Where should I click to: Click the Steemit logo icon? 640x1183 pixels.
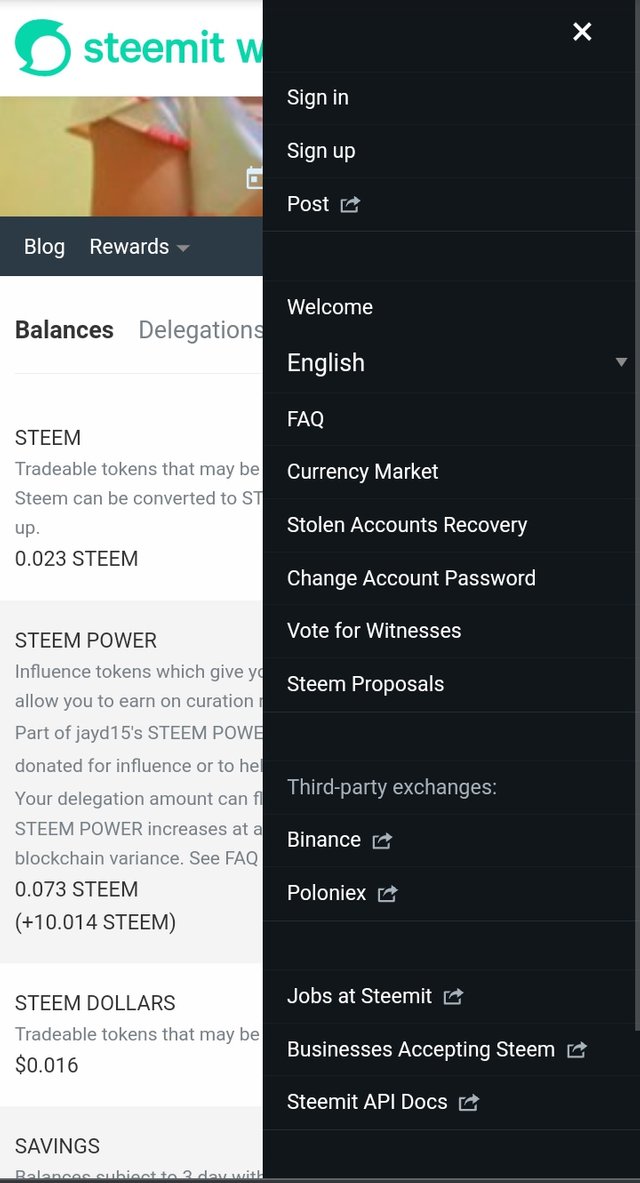tap(43, 48)
